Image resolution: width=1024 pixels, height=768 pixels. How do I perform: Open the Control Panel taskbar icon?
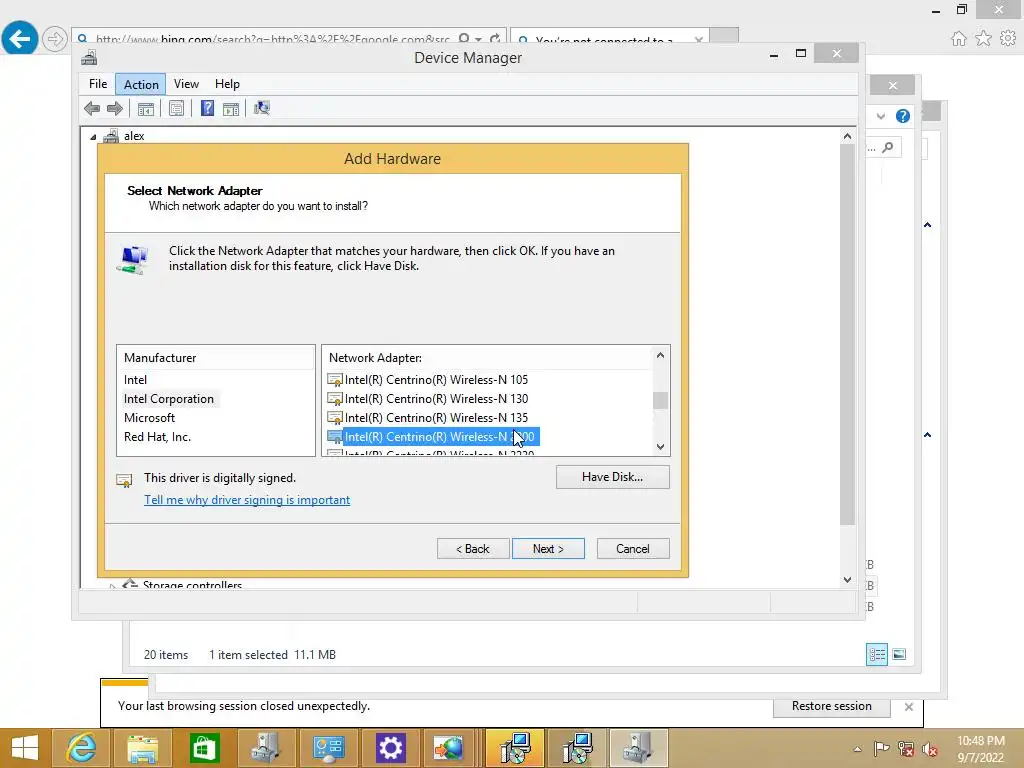coord(328,748)
